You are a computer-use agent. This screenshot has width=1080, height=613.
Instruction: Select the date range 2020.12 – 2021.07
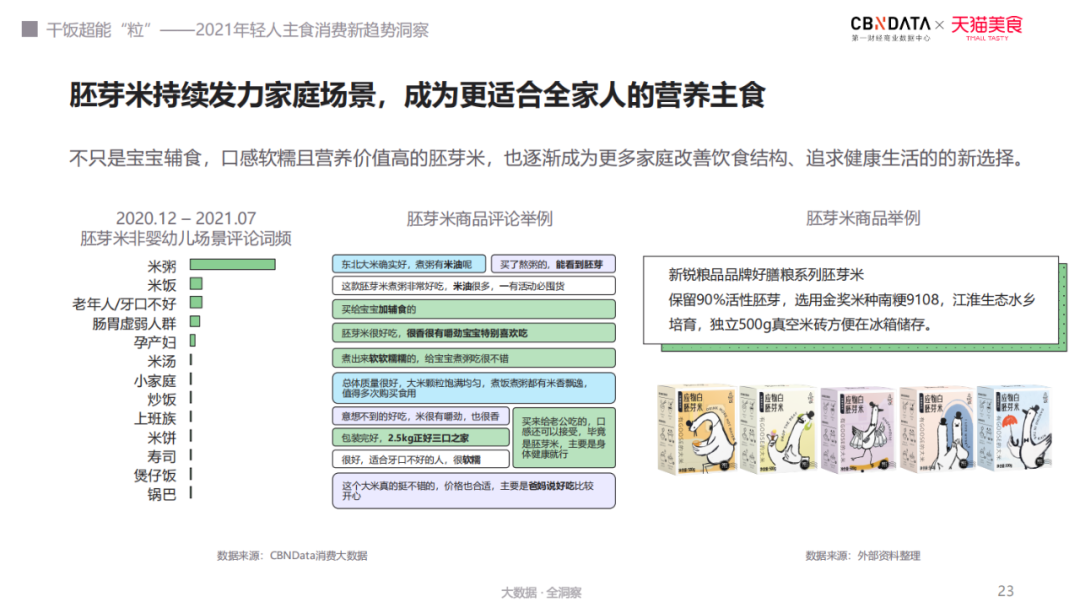[x=186, y=218]
